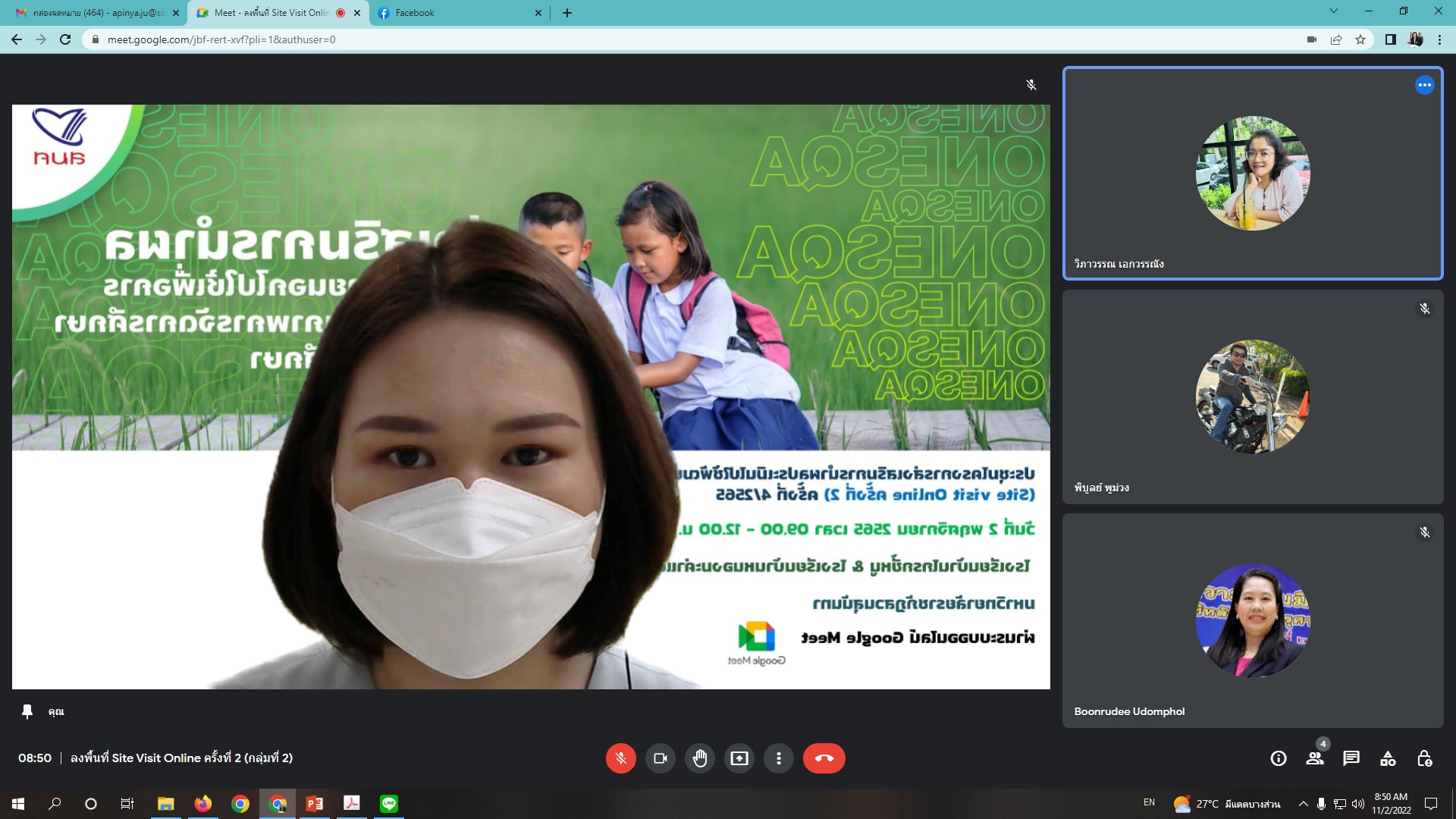
Task: Raise hand in the meeting
Action: point(699,758)
